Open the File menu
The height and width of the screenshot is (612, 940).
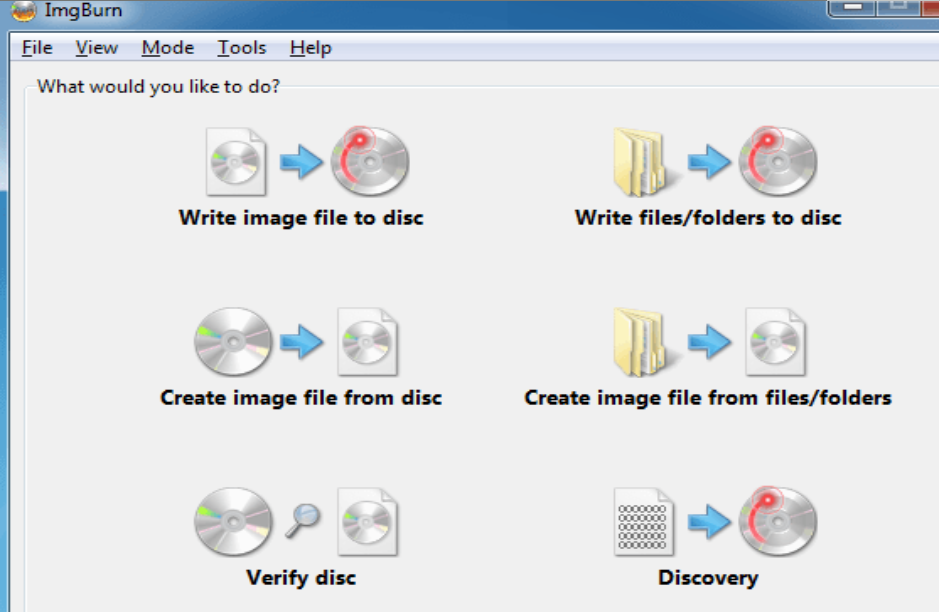pos(37,48)
